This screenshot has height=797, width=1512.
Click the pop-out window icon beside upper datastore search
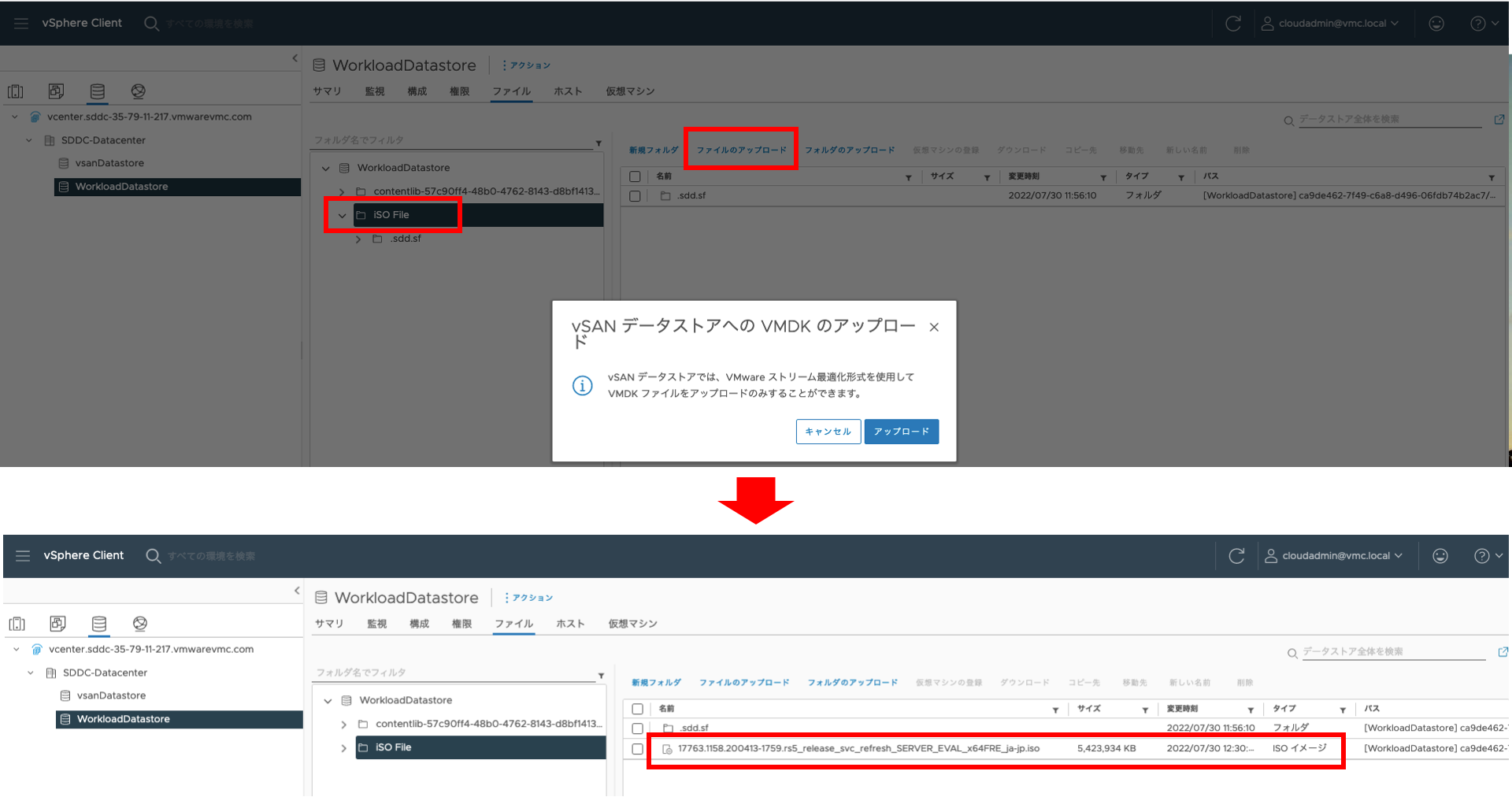(1499, 120)
